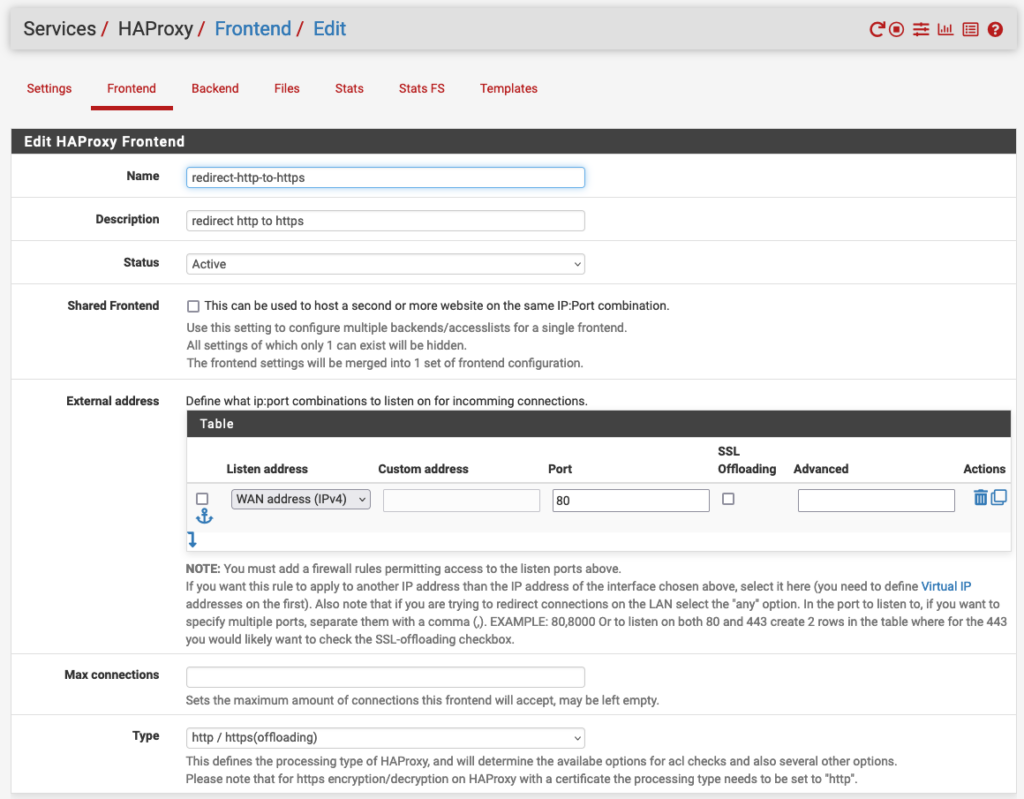Click the Services breadcrumb text
Viewport: 1024px width, 799px height.
click(x=59, y=29)
